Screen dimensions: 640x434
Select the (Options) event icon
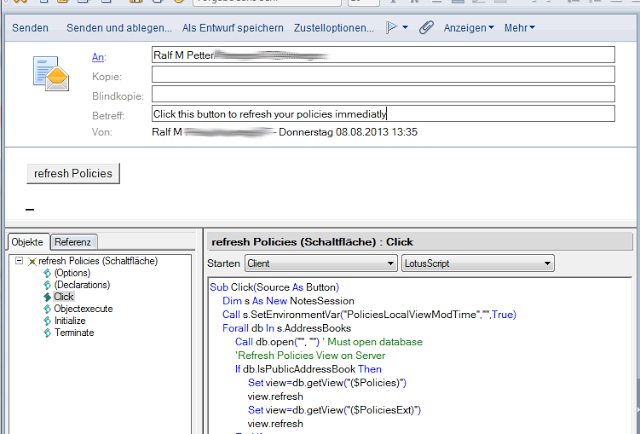pos(46,273)
